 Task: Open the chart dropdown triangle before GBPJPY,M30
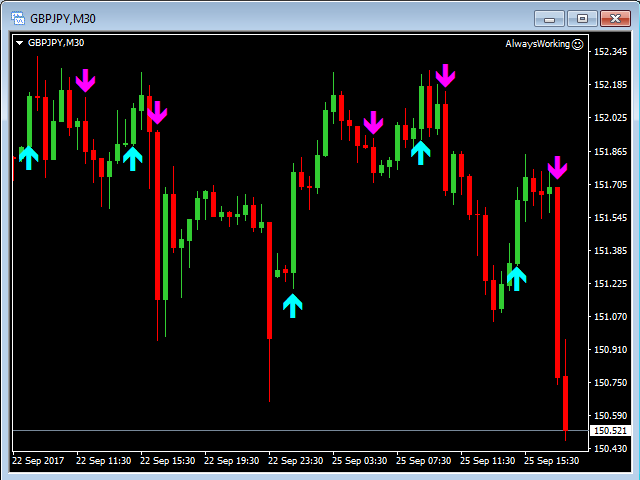(19, 43)
